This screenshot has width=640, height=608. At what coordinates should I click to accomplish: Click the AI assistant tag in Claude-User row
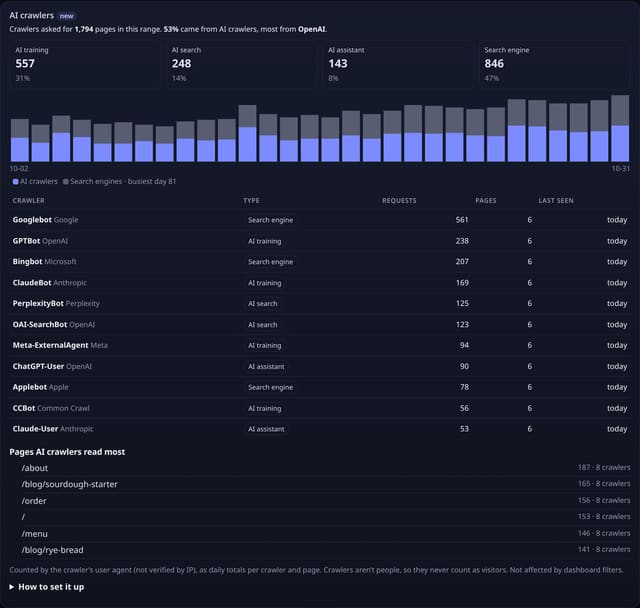pos(266,429)
